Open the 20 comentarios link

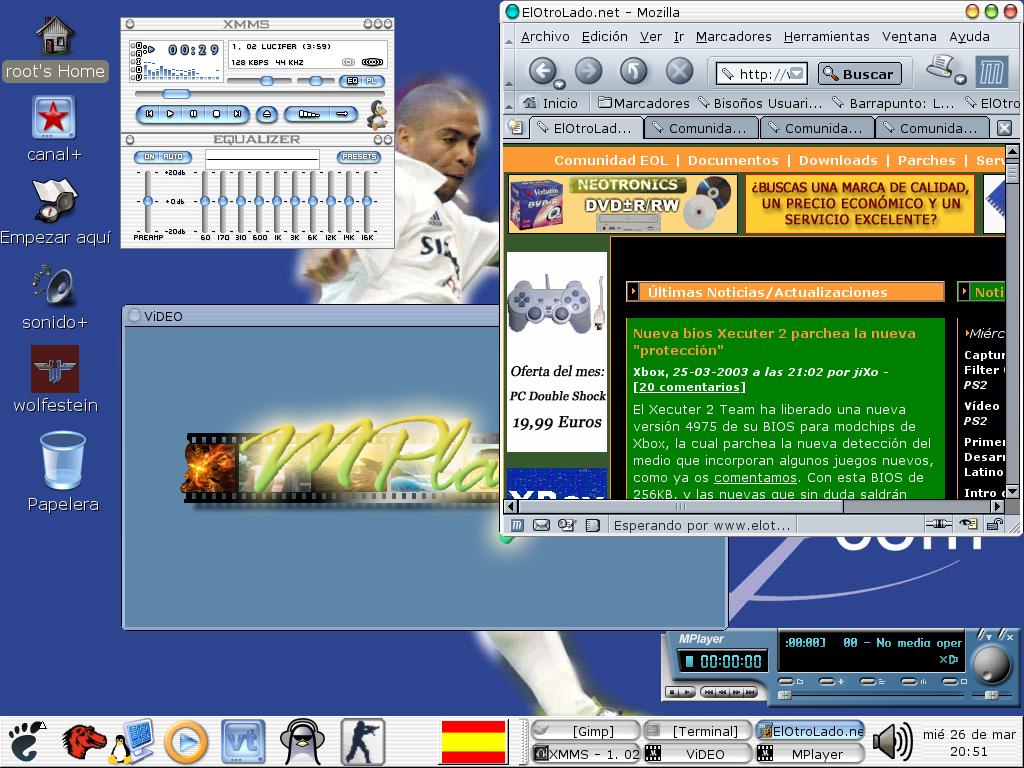[x=689, y=387]
